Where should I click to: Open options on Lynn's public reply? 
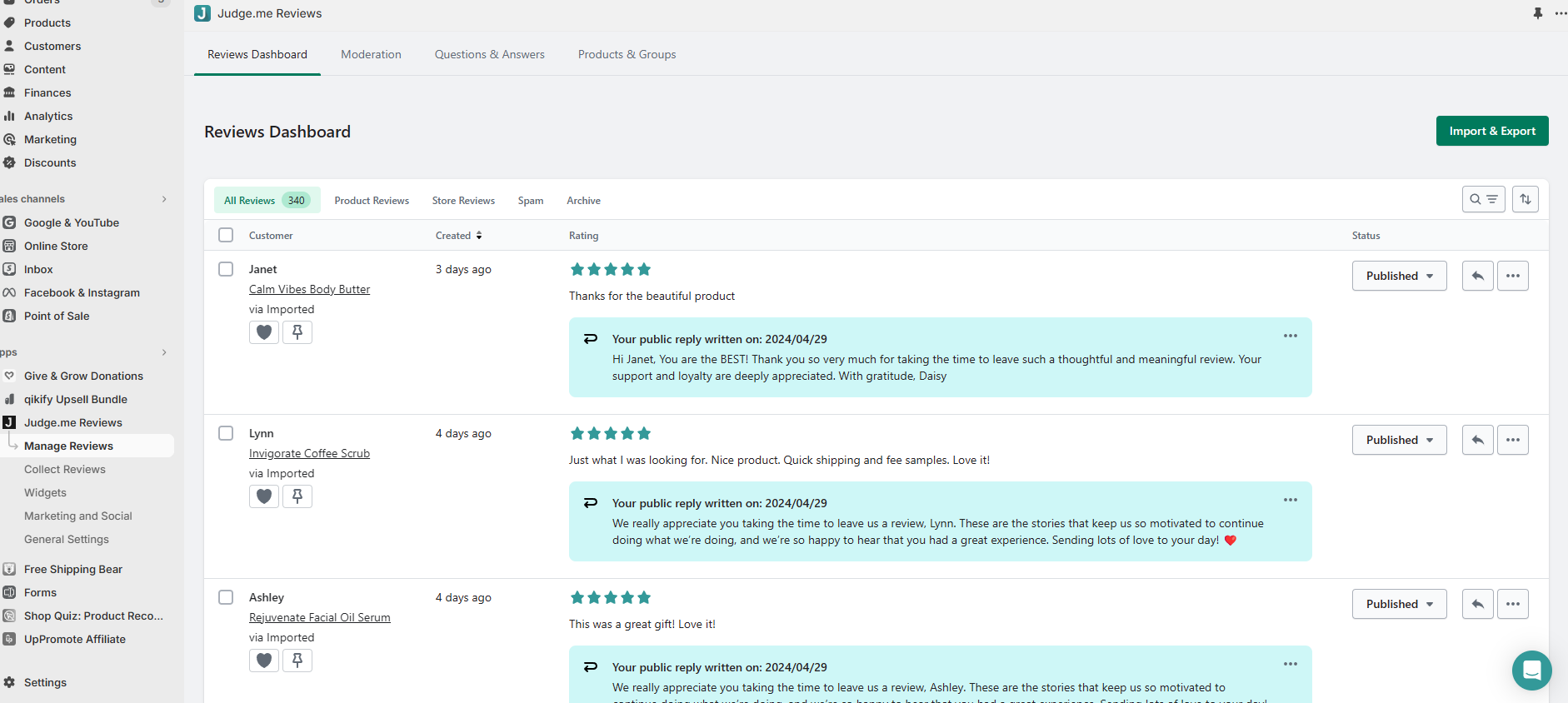point(1291,500)
